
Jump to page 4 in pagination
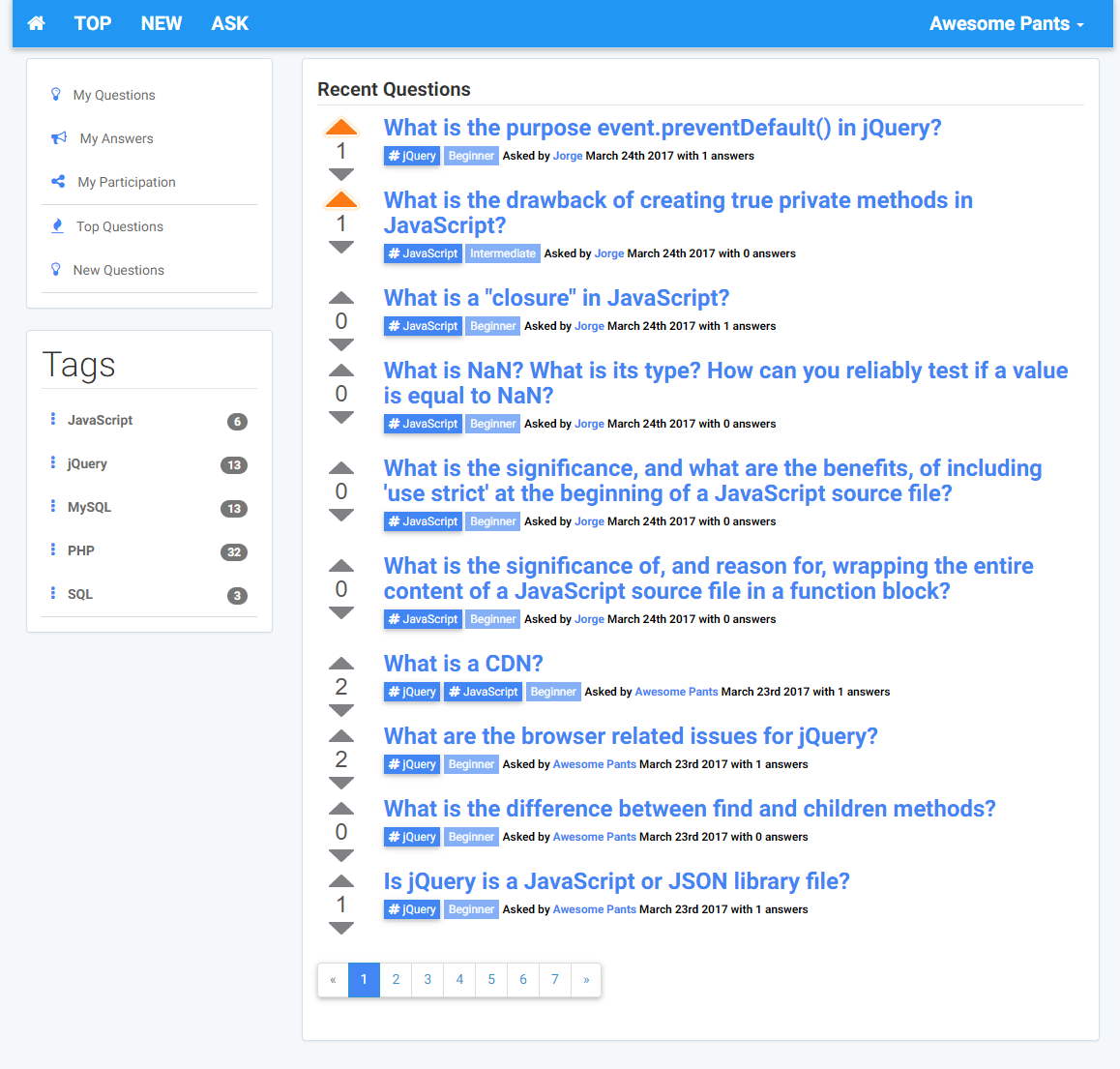tap(459, 980)
